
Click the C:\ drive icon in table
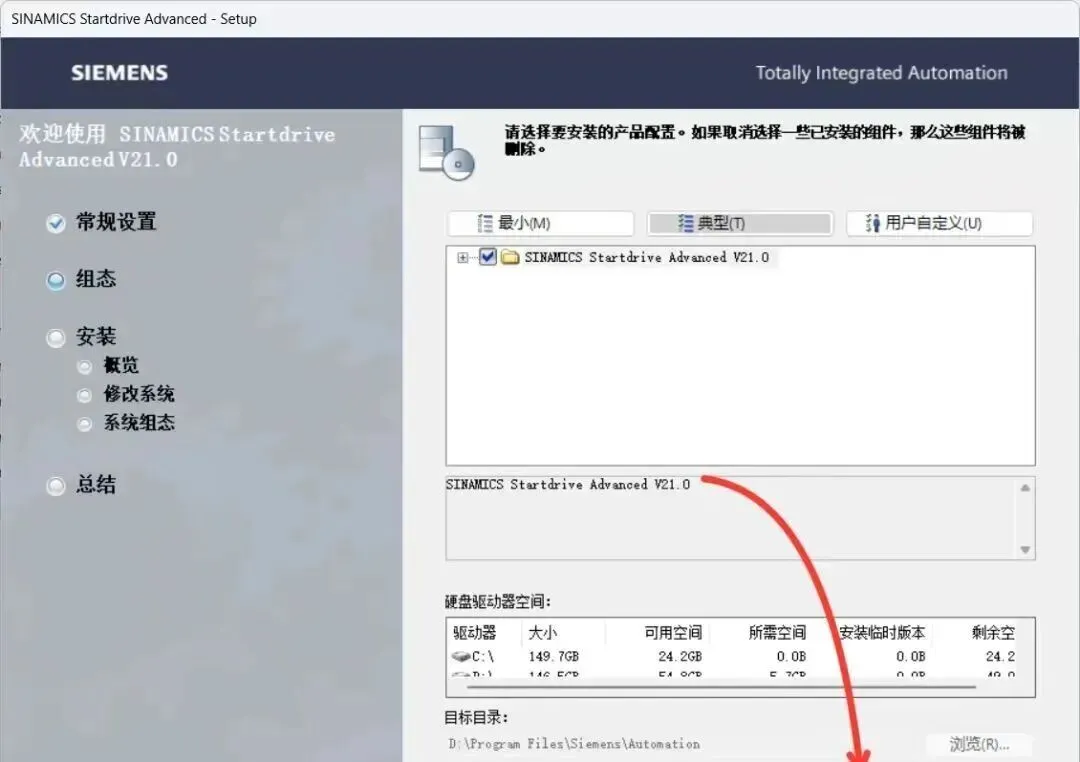[x=461, y=657]
